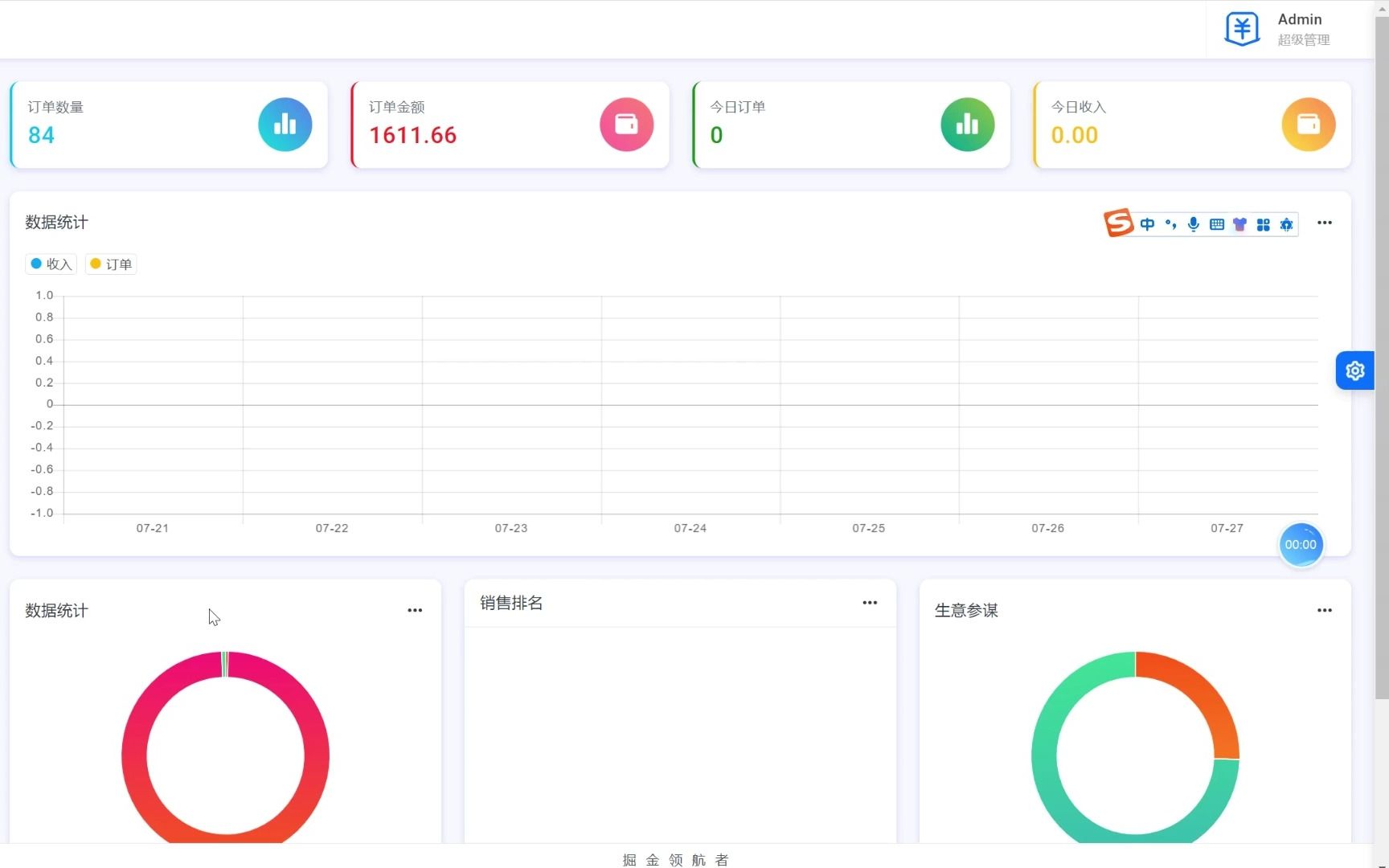Click the green bar chart icon on 今日订单 card

point(968,125)
